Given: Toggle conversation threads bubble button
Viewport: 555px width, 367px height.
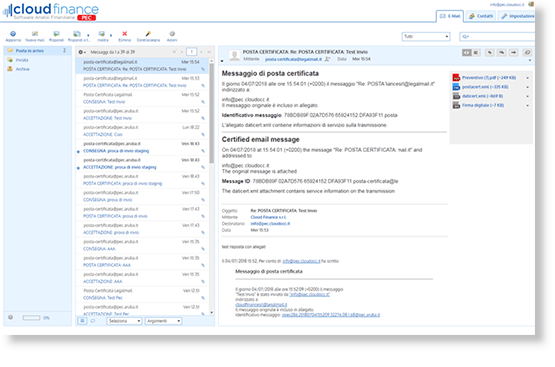Looking at the screenshot, I should [93, 321].
